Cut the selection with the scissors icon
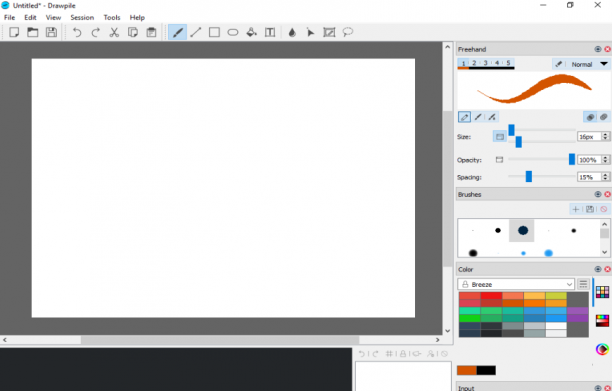The image size is (612, 391). coord(114,32)
